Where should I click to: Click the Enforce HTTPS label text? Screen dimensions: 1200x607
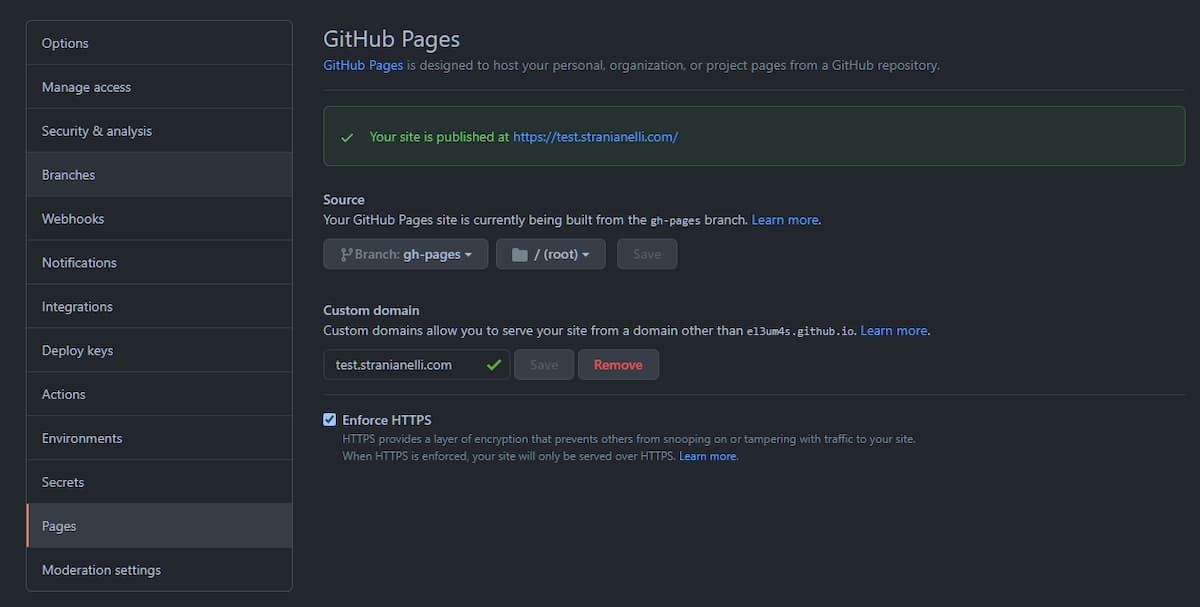(387, 420)
